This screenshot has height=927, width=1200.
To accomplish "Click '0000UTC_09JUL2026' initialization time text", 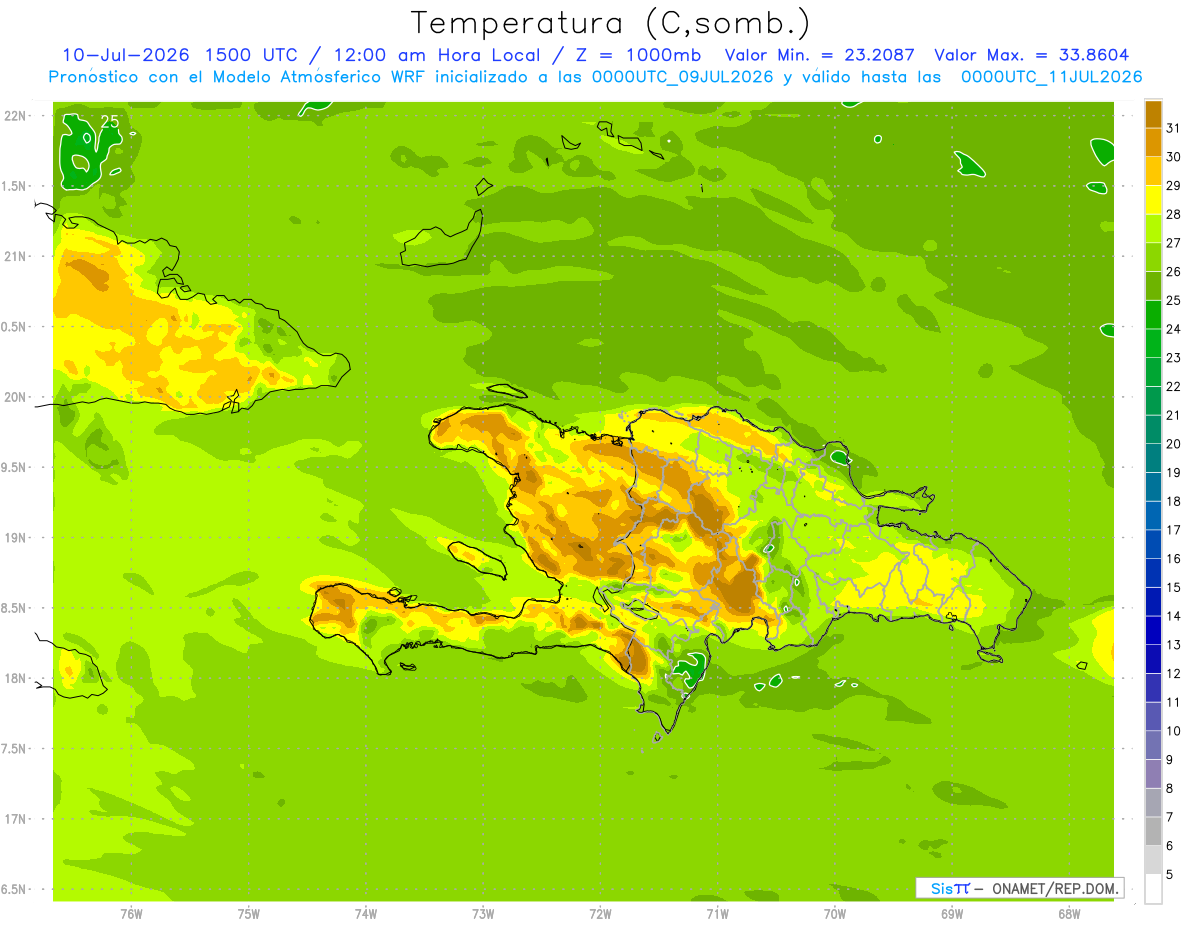I will click(683, 77).
